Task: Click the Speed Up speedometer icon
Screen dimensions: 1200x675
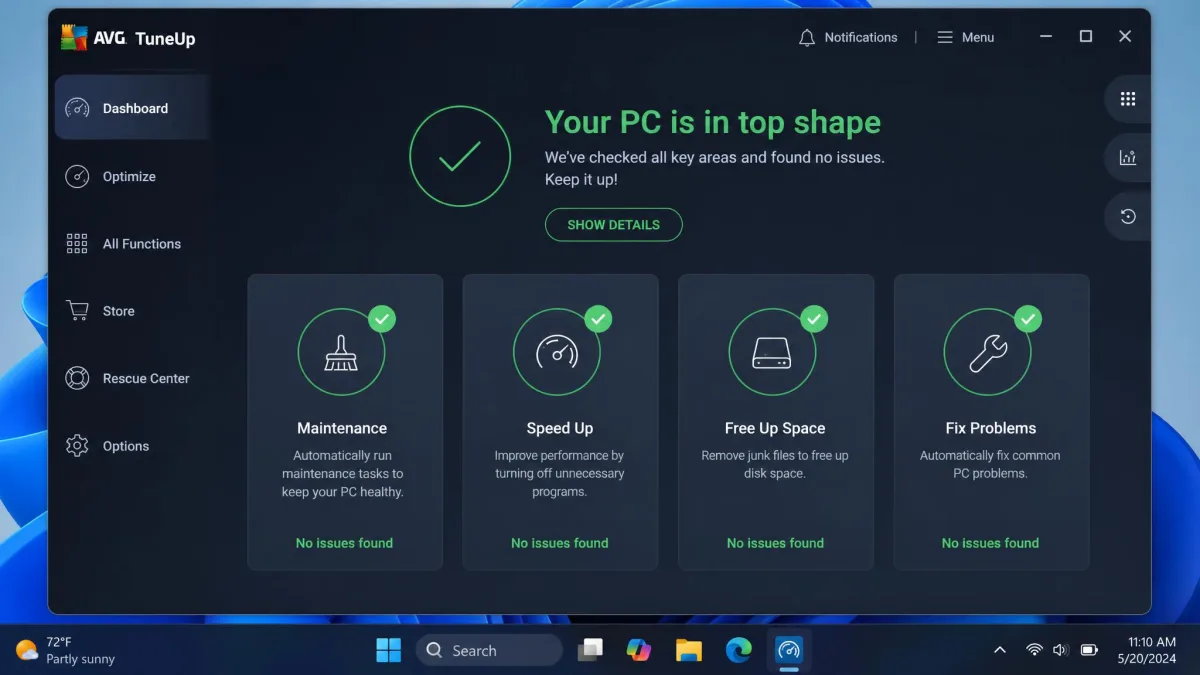Action: pos(557,352)
